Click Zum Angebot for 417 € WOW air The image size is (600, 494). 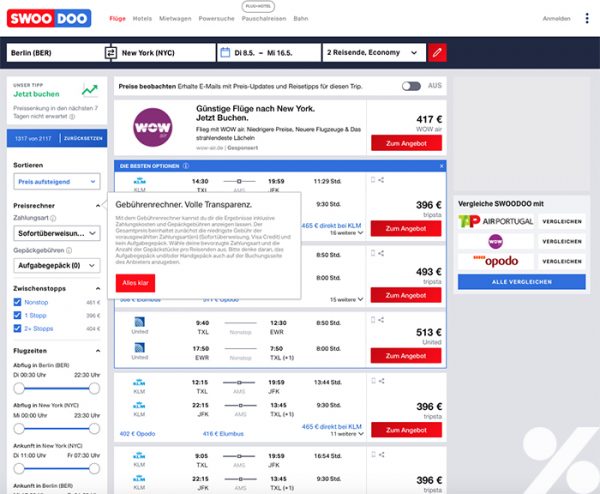(406, 143)
